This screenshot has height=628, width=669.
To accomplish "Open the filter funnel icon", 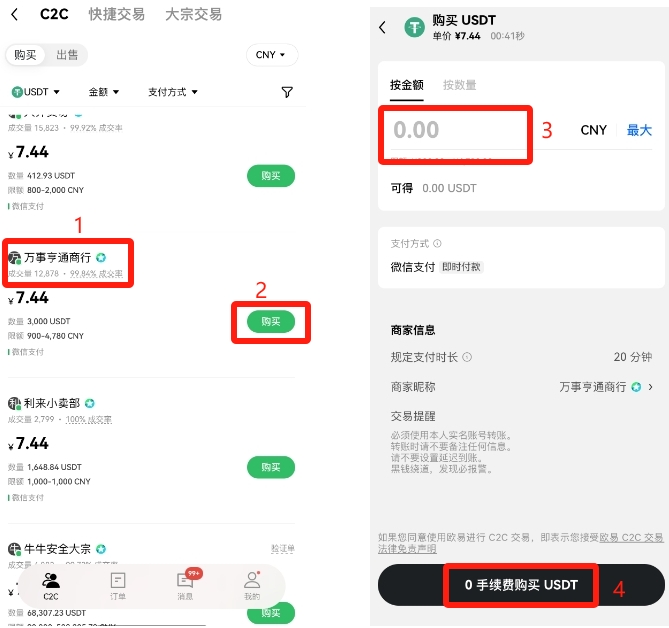I will (287, 92).
